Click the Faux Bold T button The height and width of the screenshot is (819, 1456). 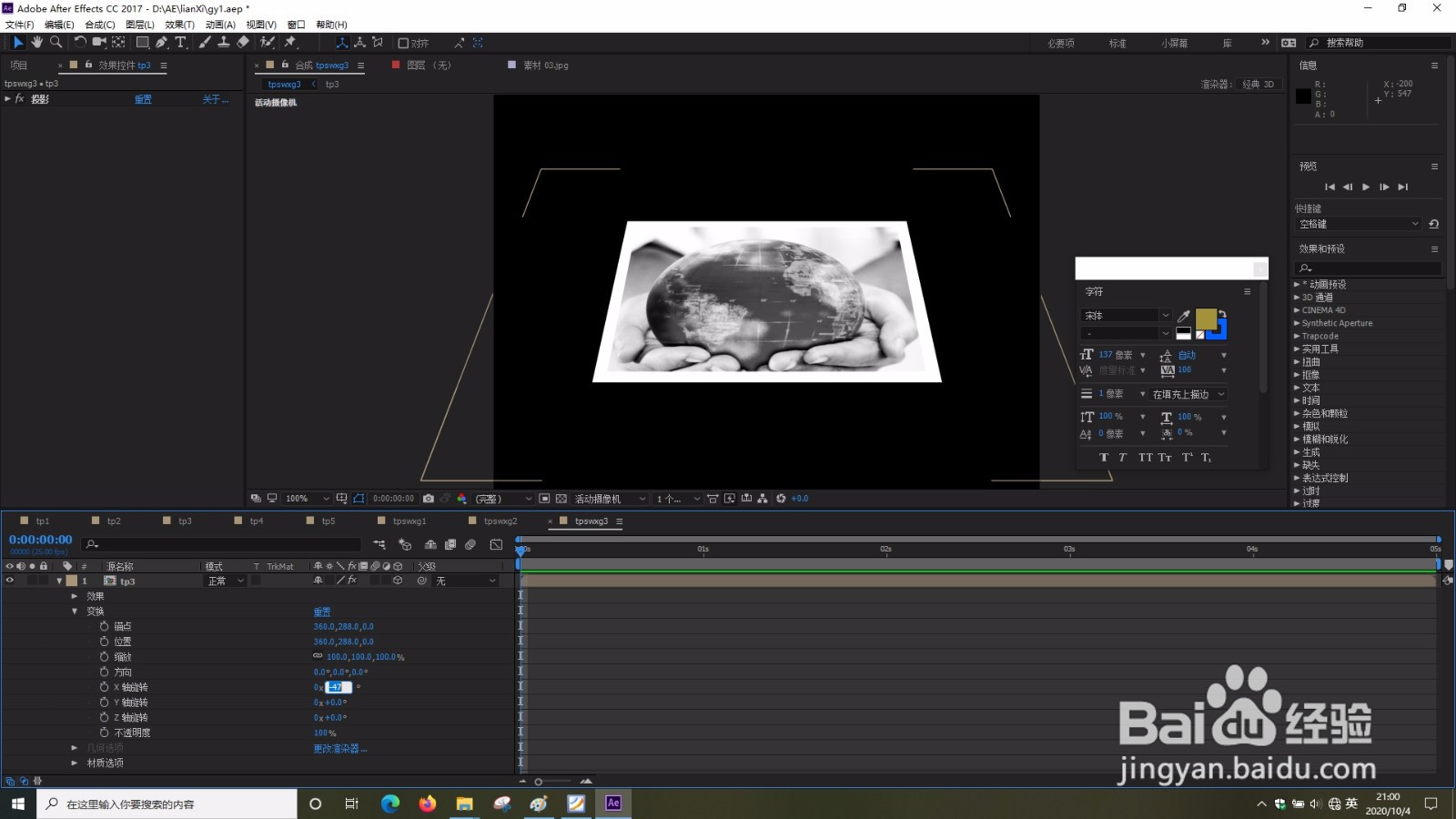click(x=1104, y=458)
